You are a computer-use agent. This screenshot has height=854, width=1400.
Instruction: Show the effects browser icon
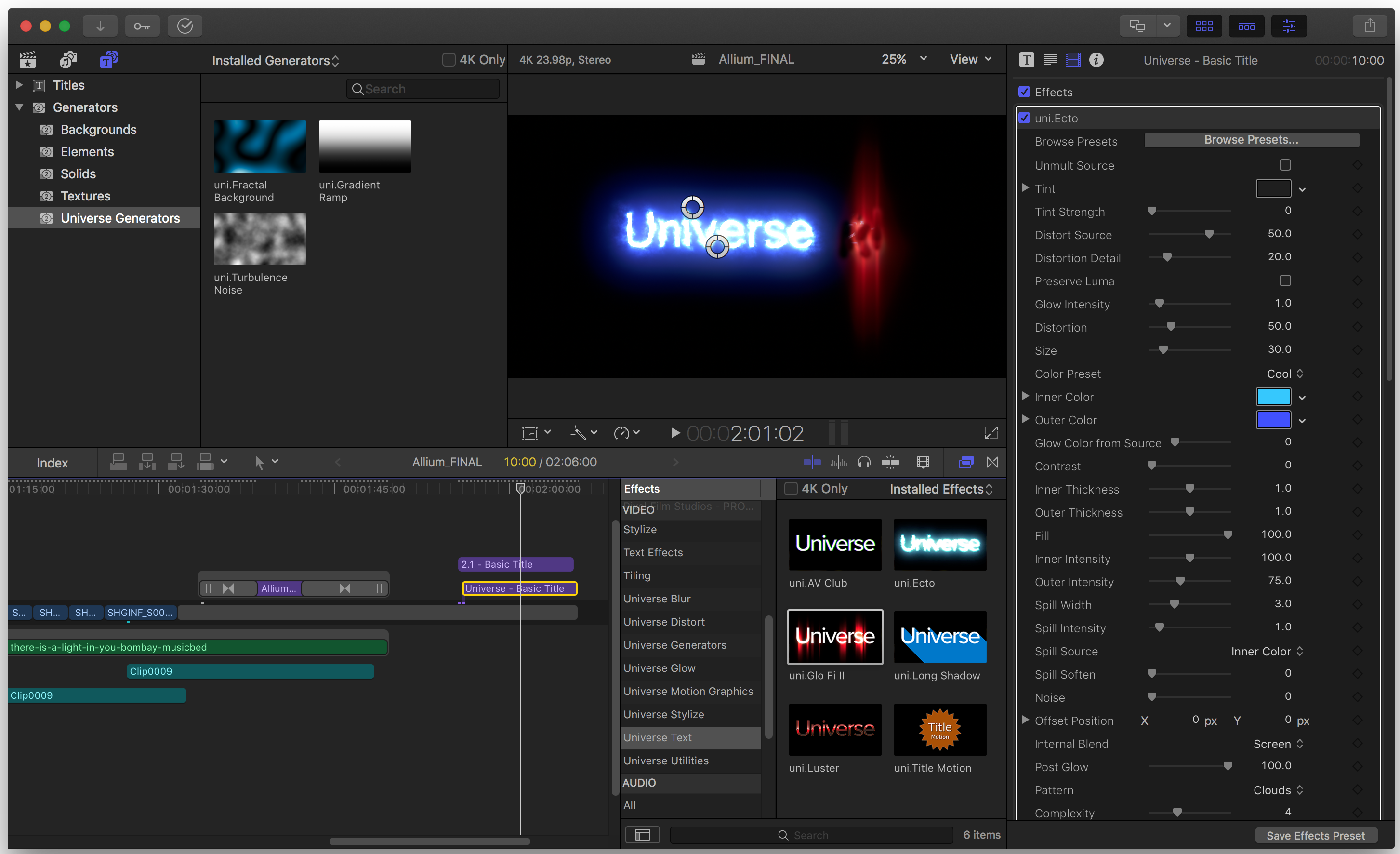966,462
